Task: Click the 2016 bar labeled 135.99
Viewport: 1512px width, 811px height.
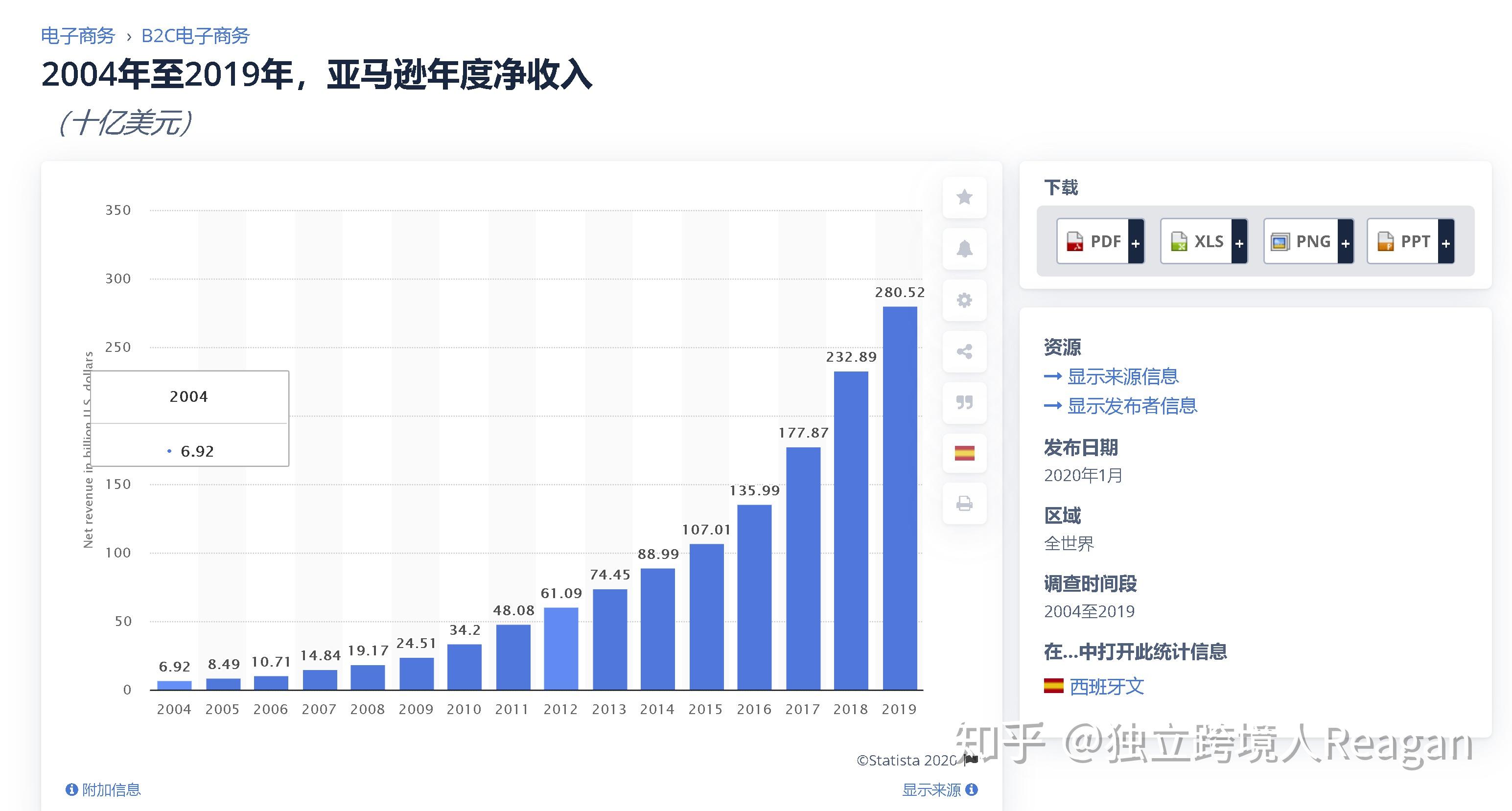Action: click(754, 597)
